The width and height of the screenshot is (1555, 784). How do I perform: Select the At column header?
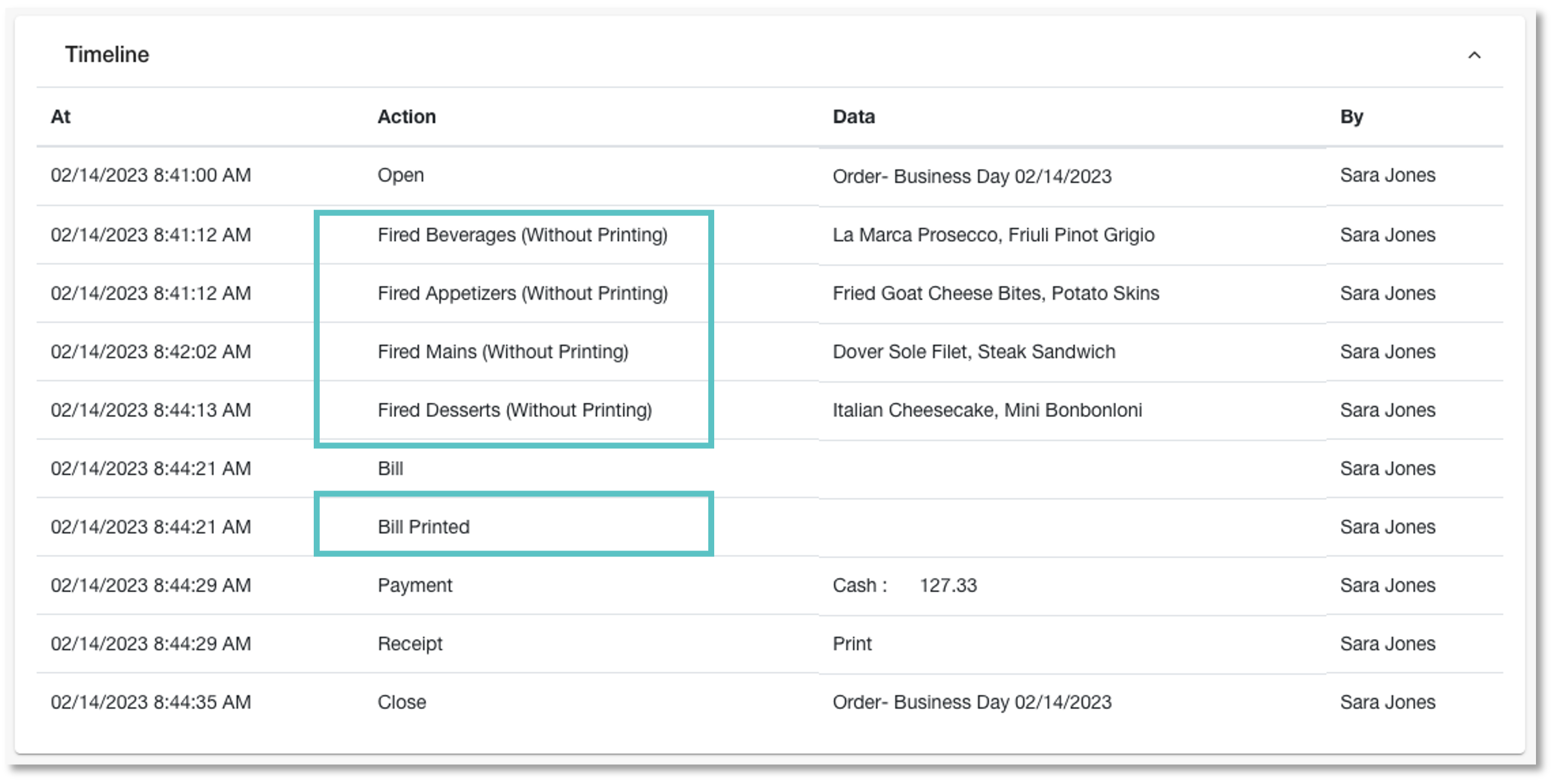61,116
